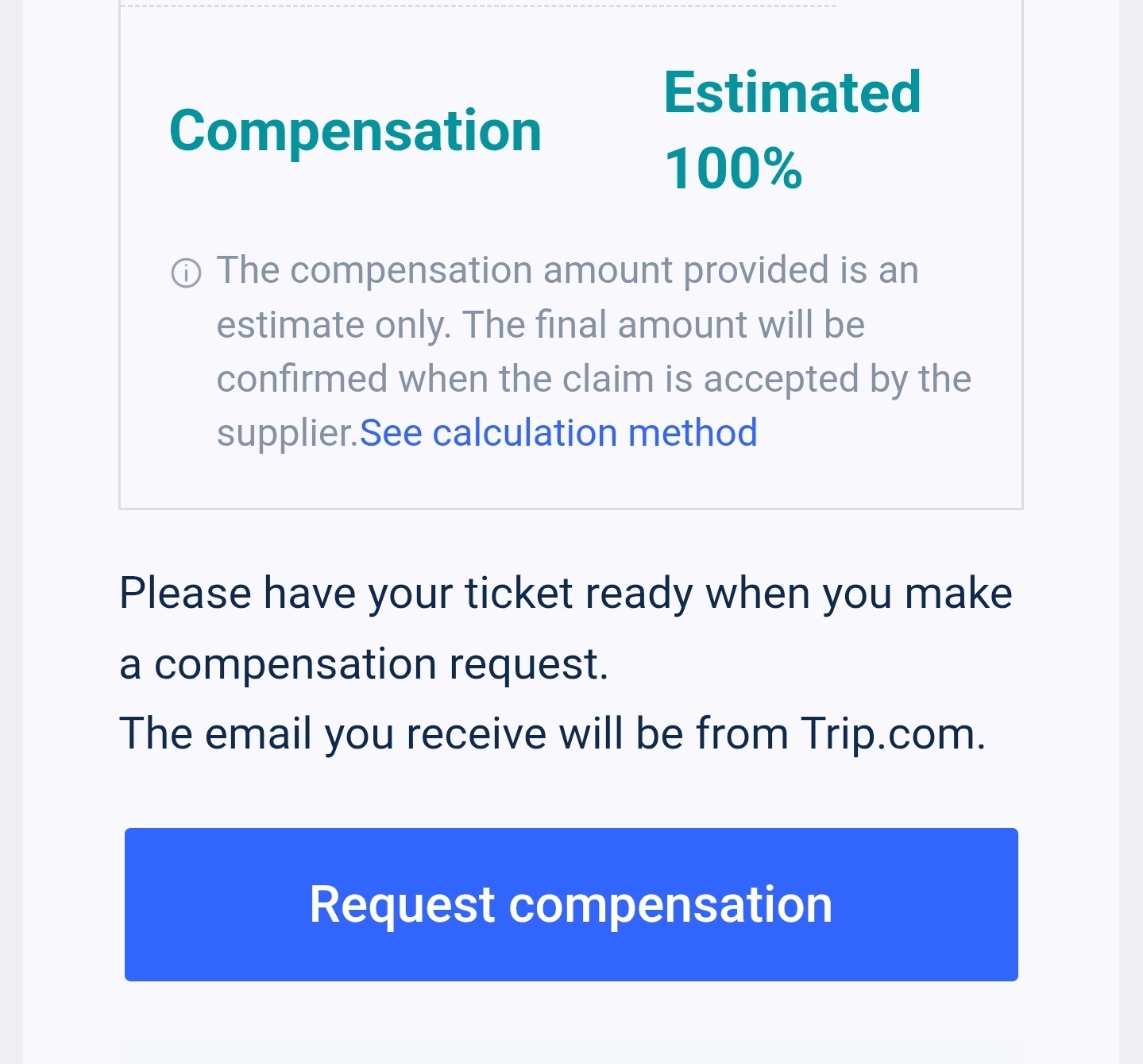Click the word Trip.com in the email notice
The height and width of the screenshot is (1064, 1143).
coord(893,733)
